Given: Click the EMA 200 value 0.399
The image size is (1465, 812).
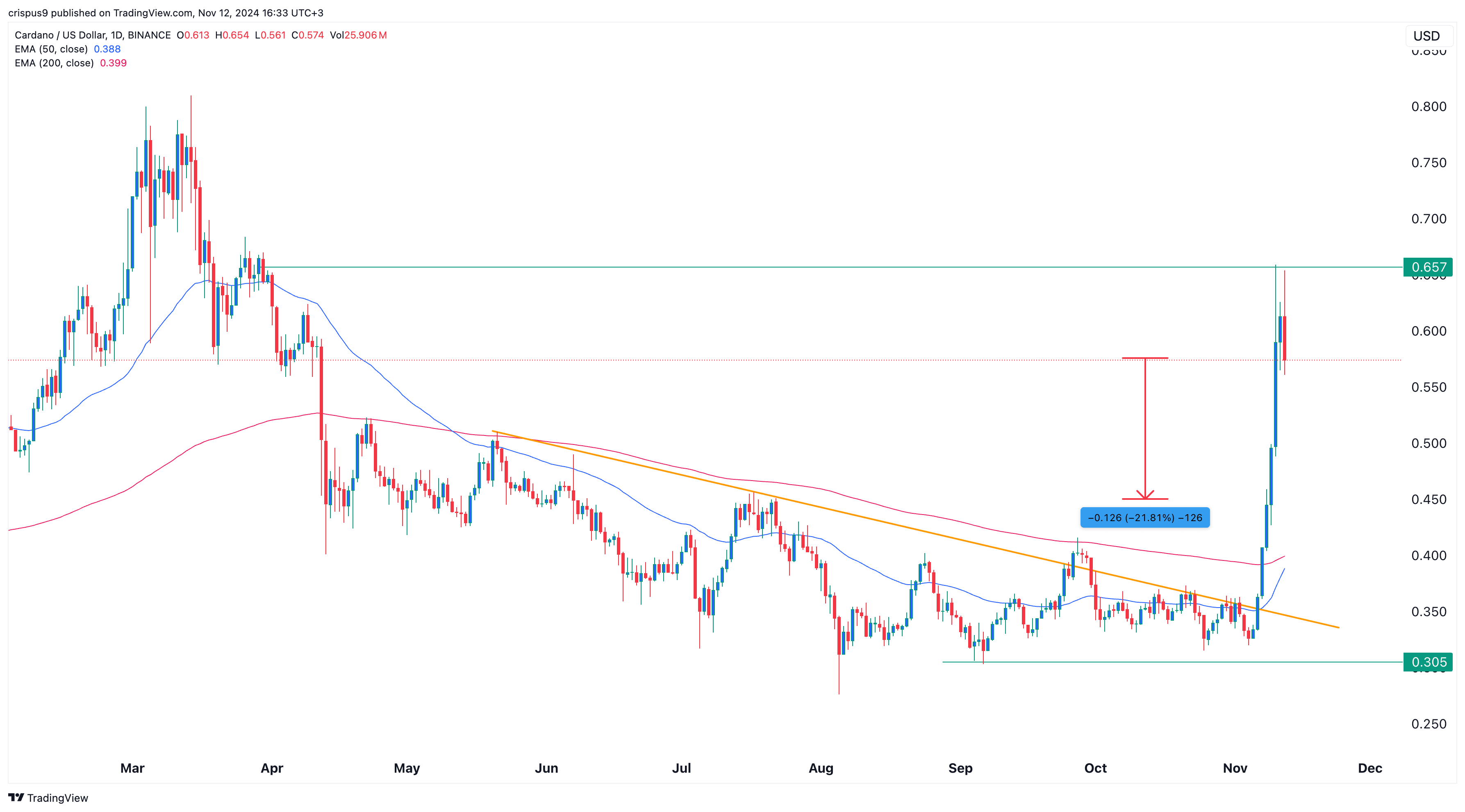Looking at the screenshot, I should (x=113, y=63).
